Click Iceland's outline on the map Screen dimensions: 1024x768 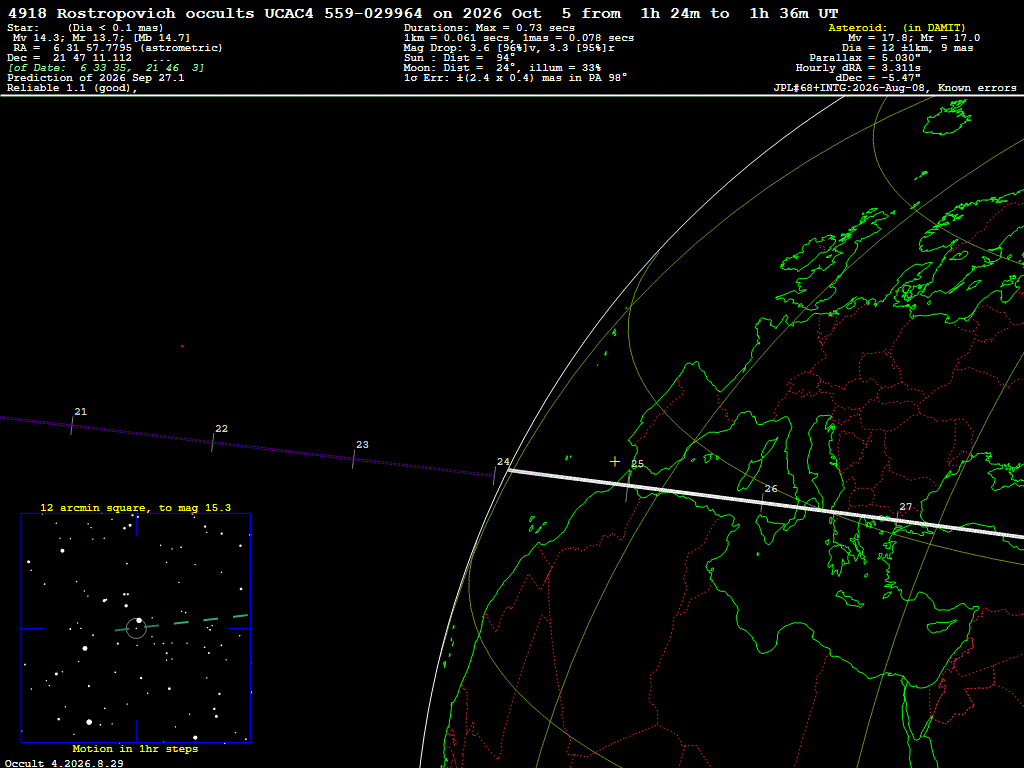tap(946, 120)
